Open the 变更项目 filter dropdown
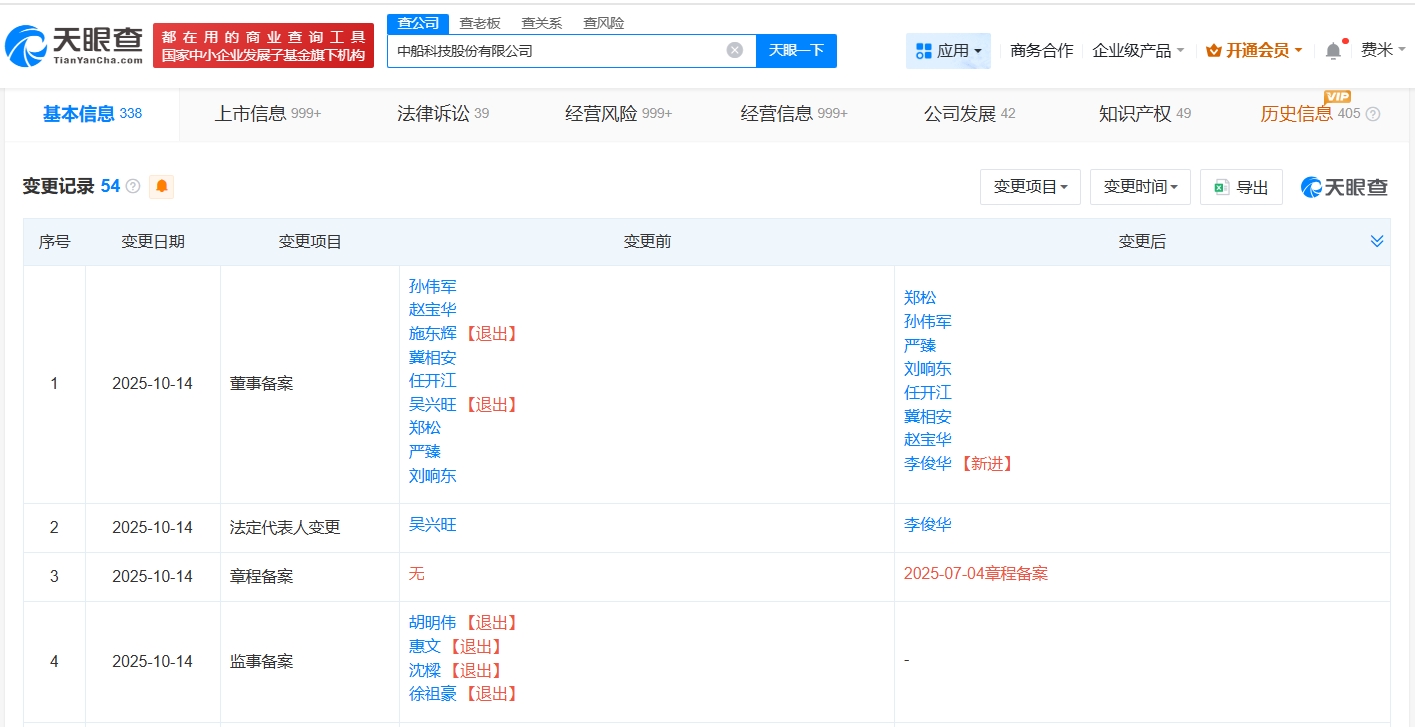 [1030, 187]
